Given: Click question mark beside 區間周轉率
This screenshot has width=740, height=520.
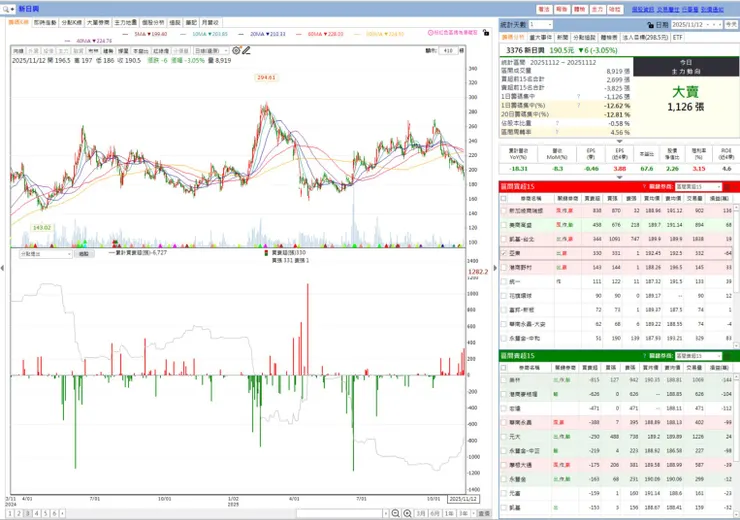Looking at the screenshot, I should point(557,133).
